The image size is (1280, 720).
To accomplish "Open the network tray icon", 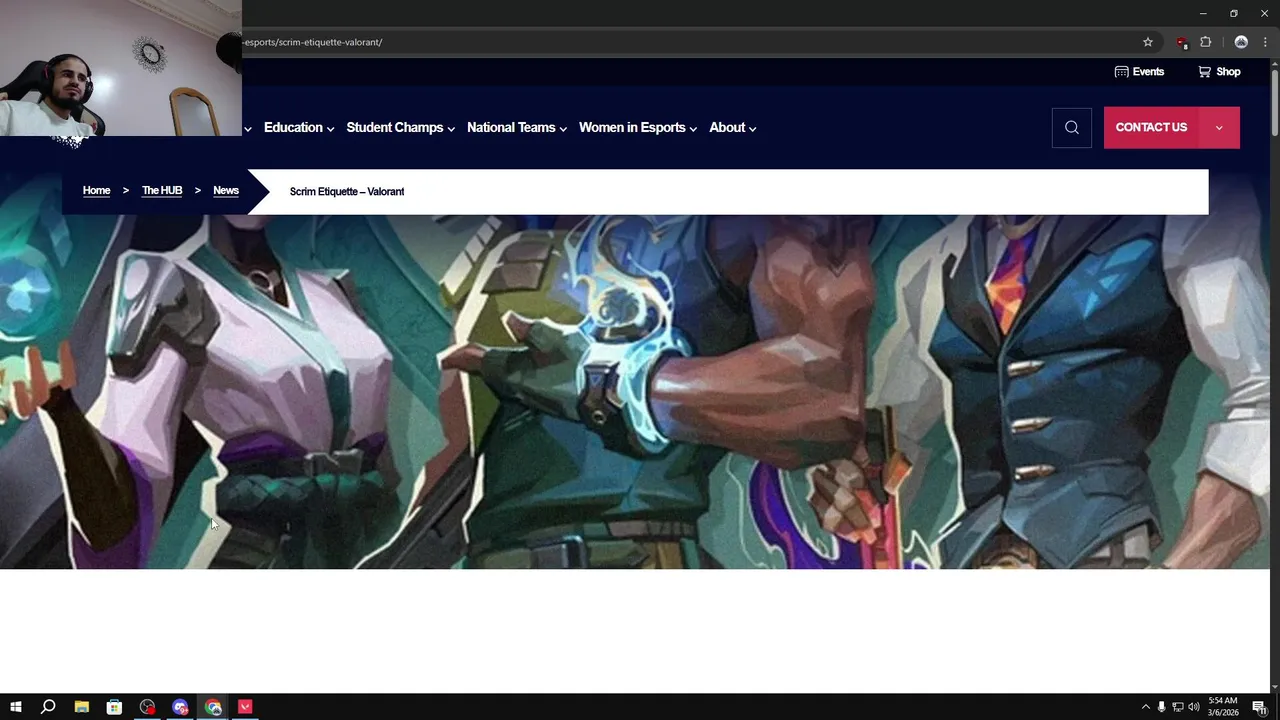I will [1178, 707].
